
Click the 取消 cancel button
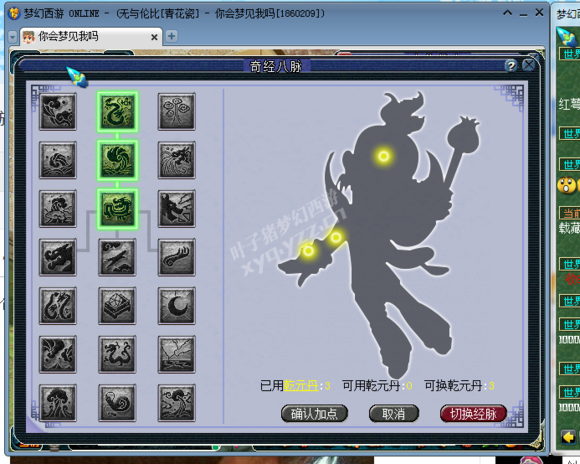click(394, 414)
